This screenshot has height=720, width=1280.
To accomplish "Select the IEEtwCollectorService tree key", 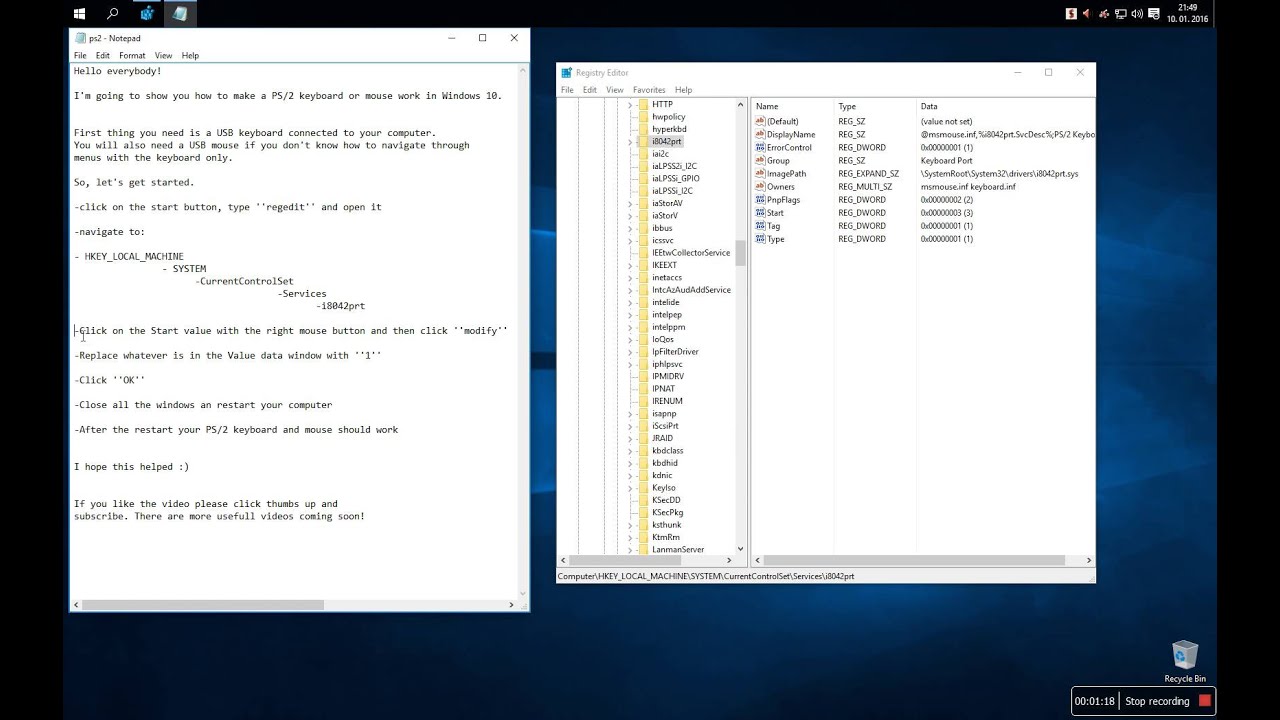I will tap(691, 253).
